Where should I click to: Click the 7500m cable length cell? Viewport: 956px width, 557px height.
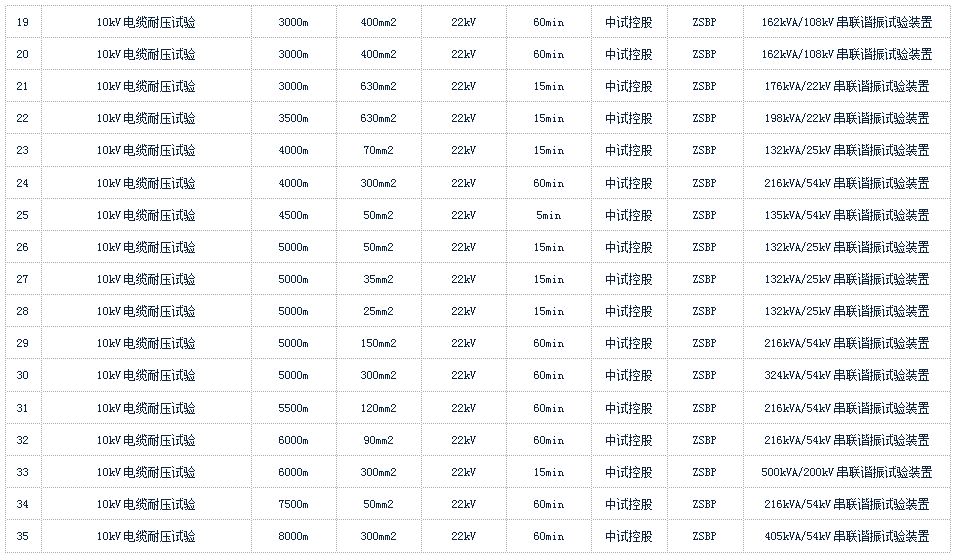click(x=293, y=504)
